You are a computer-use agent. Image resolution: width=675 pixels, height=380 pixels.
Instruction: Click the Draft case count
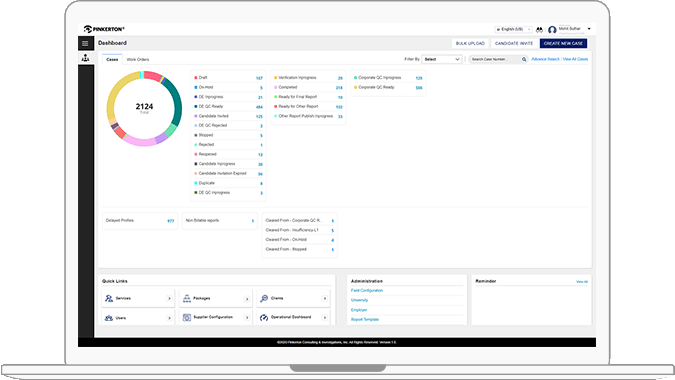(259, 78)
